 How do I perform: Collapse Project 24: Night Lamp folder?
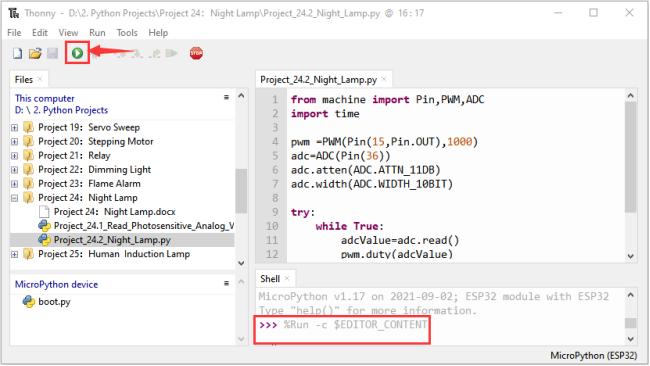[x=15, y=198]
